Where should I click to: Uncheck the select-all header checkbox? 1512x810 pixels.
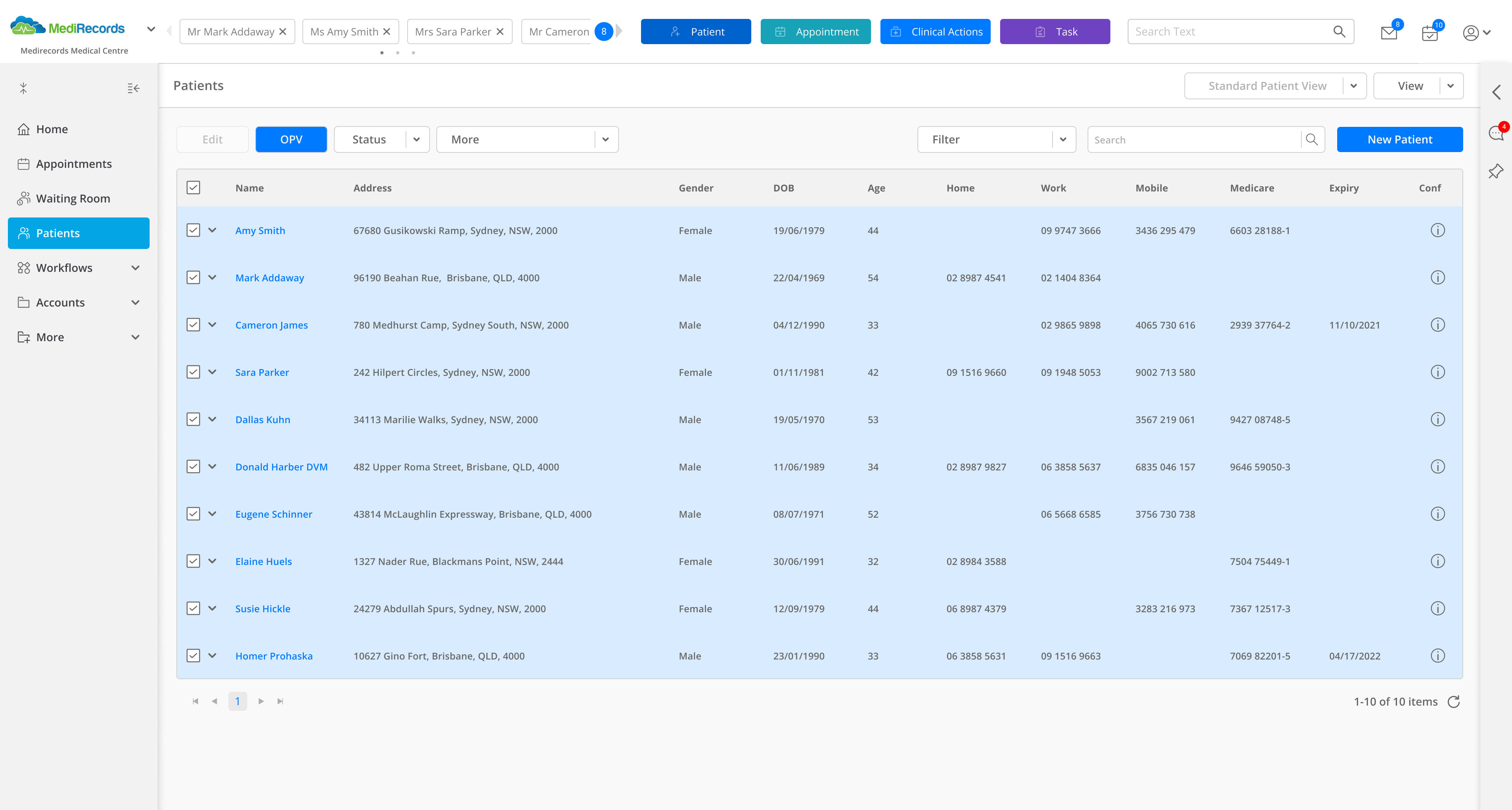tap(193, 188)
